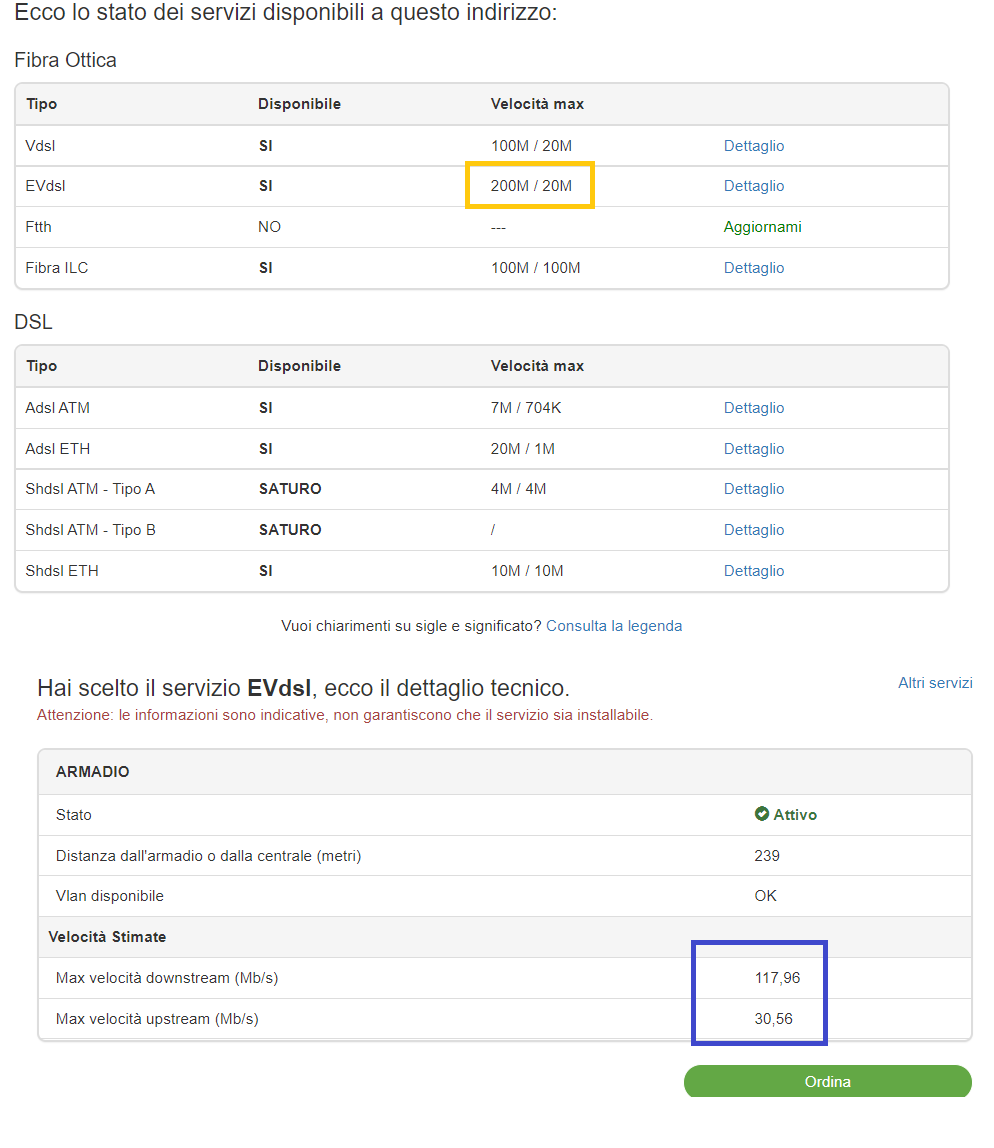Viewport: 994px width, 1148px height.
Task: Click the Velocità Stimate section header
Action: coord(107,937)
